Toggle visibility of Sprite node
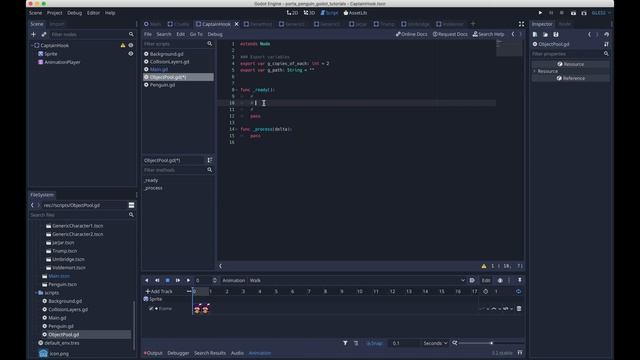 [131, 54]
